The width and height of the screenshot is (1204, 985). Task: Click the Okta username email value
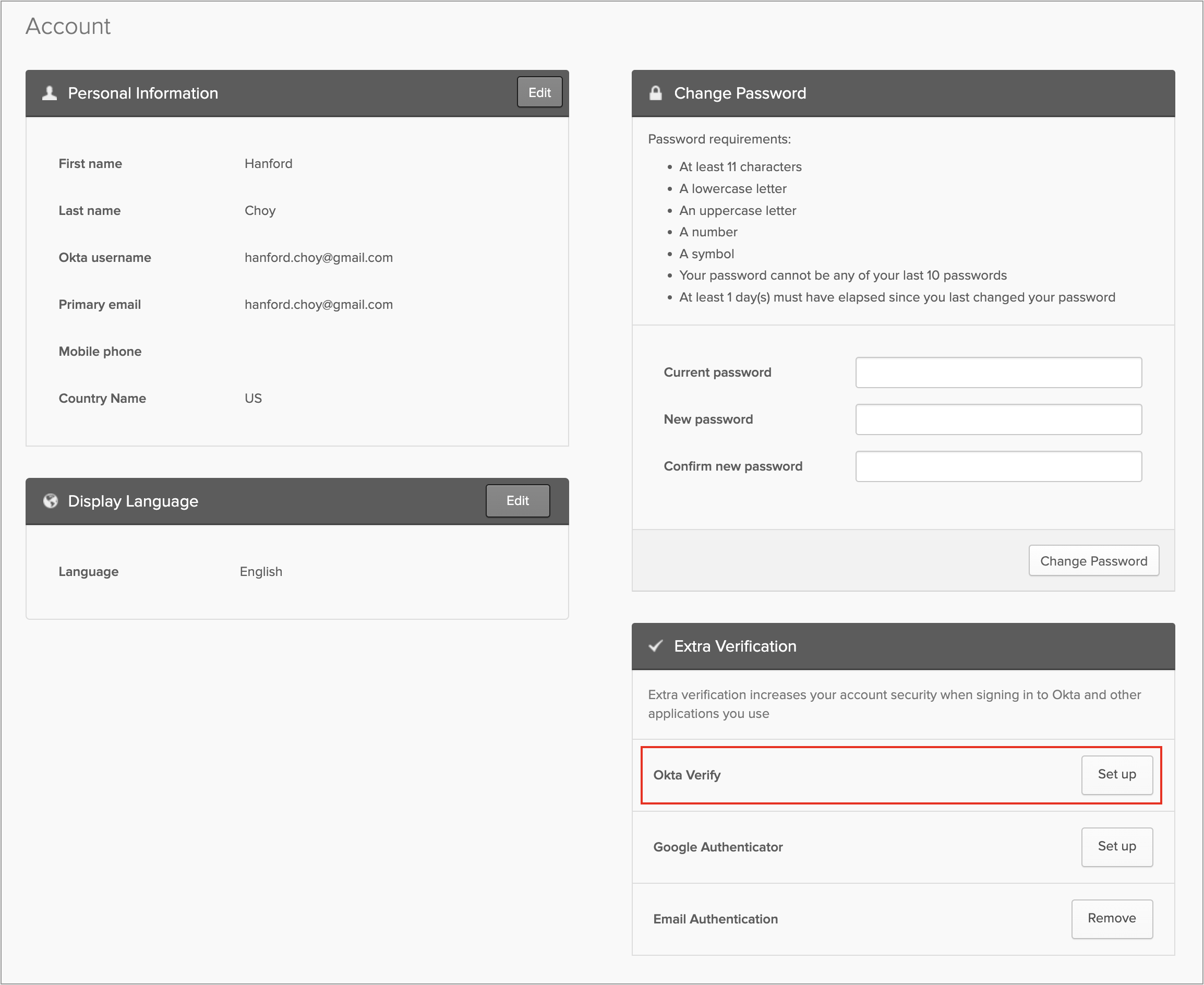pyautogui.click(x=318, y=258)
